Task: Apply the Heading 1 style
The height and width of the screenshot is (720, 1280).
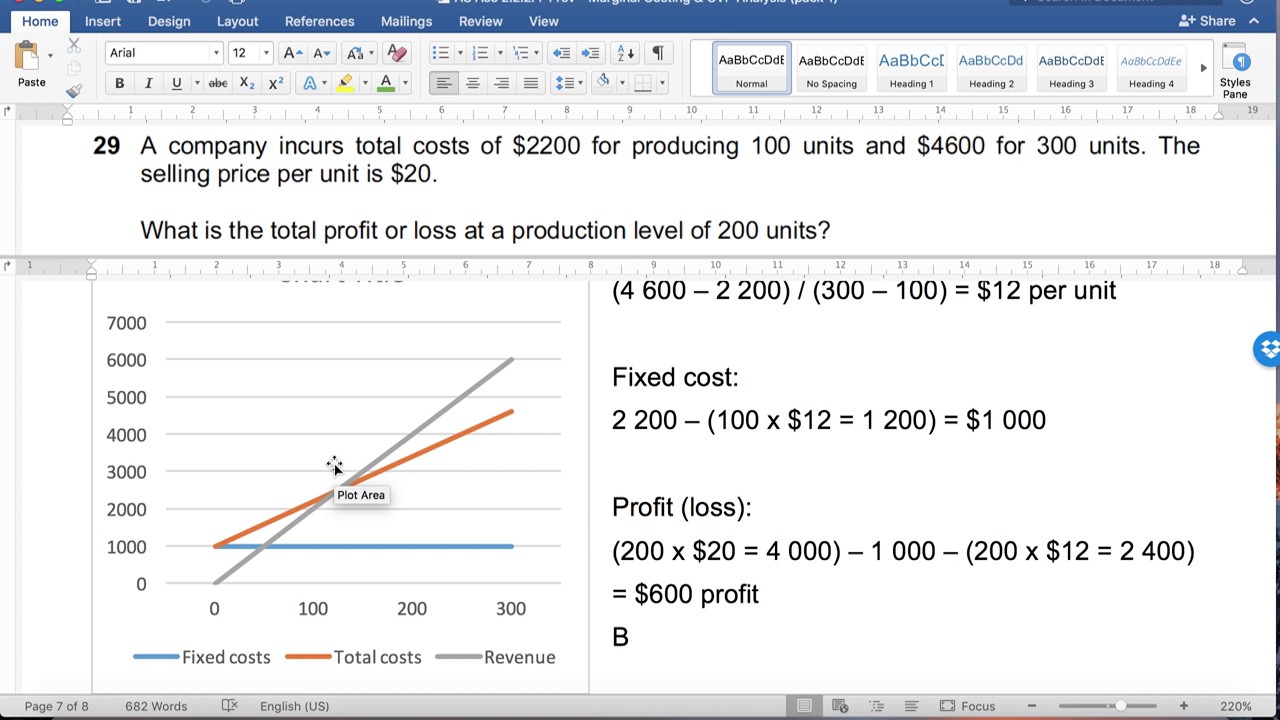Action: (x=911, y=69)
